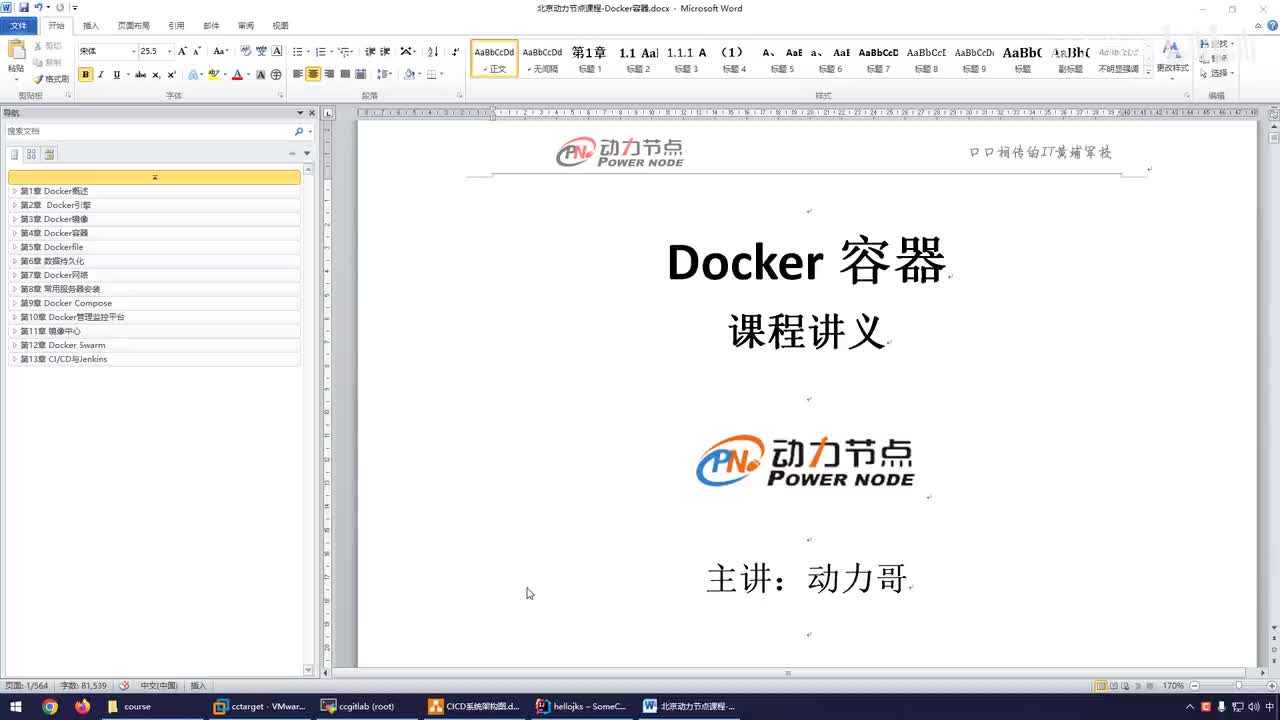The height and width of the screenshot is (720, 1280).
Task: Toggle character border button
Action: (277, 51)
